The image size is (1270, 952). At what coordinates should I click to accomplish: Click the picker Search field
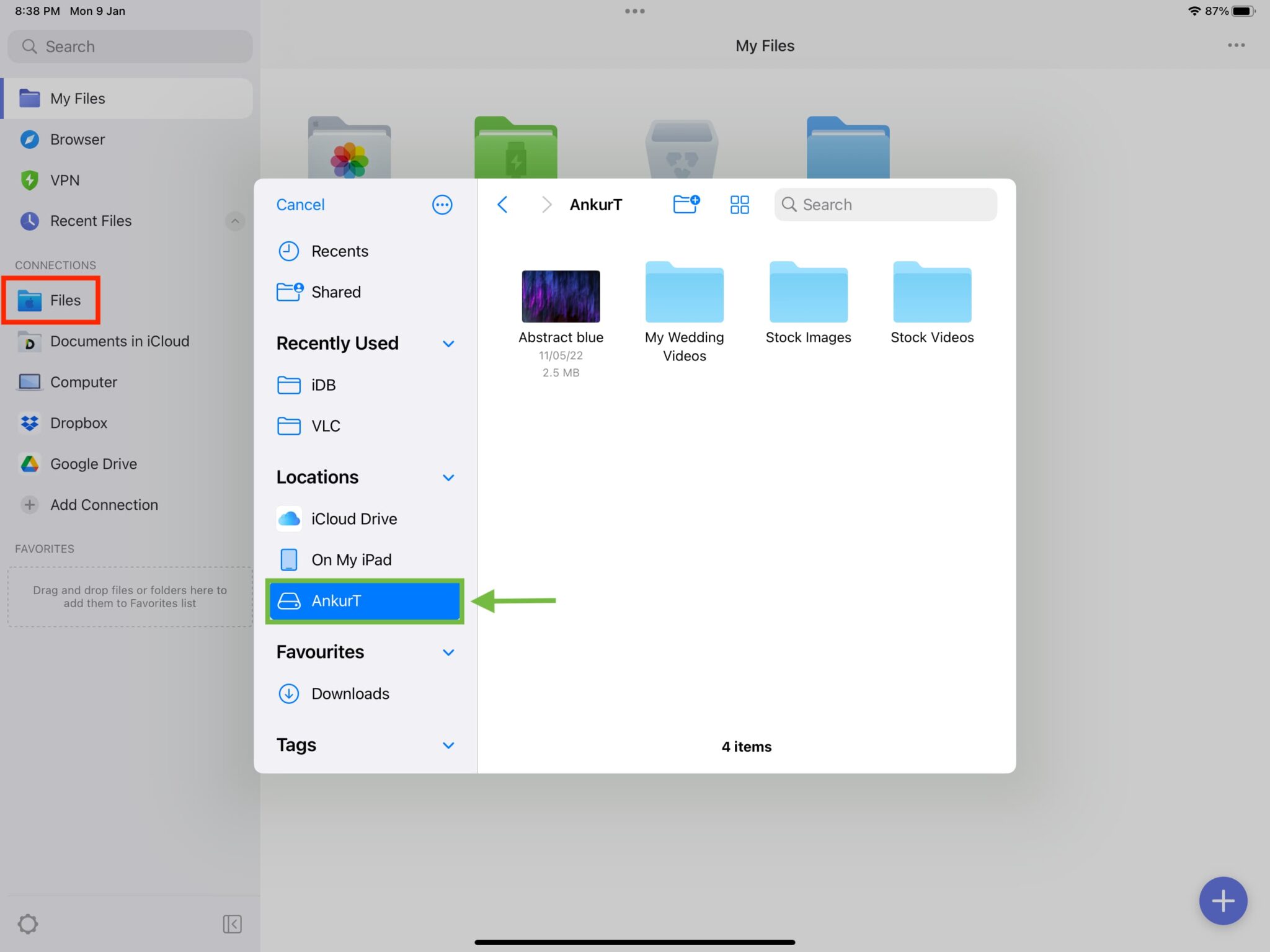pos(886,205)
